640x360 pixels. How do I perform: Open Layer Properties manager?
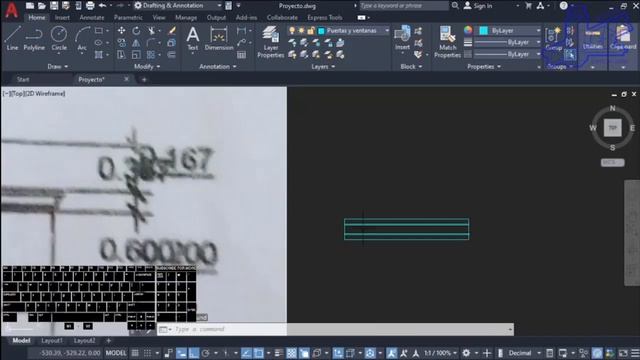271,42
